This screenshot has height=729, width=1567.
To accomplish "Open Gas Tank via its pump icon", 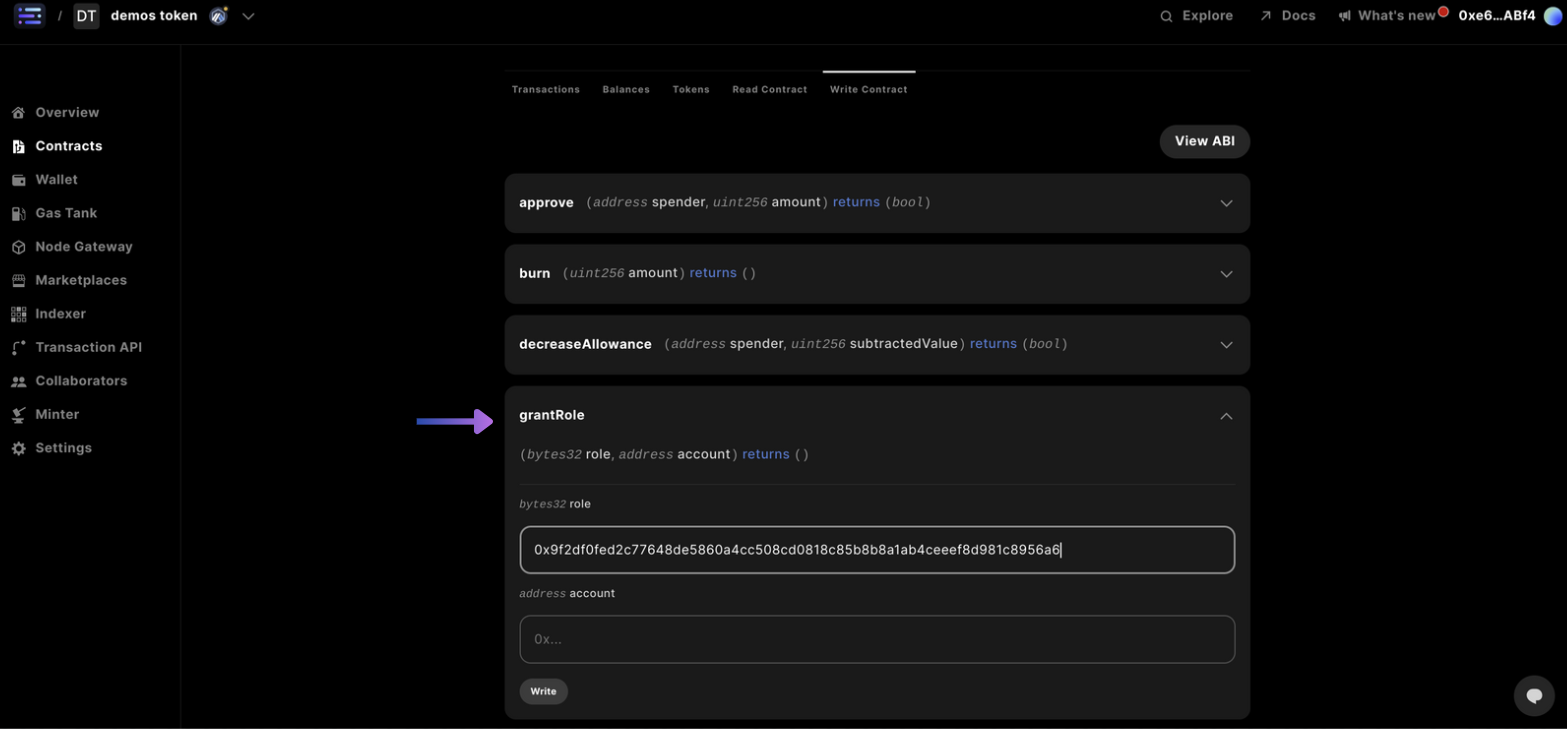I will (x=18, y=214).
